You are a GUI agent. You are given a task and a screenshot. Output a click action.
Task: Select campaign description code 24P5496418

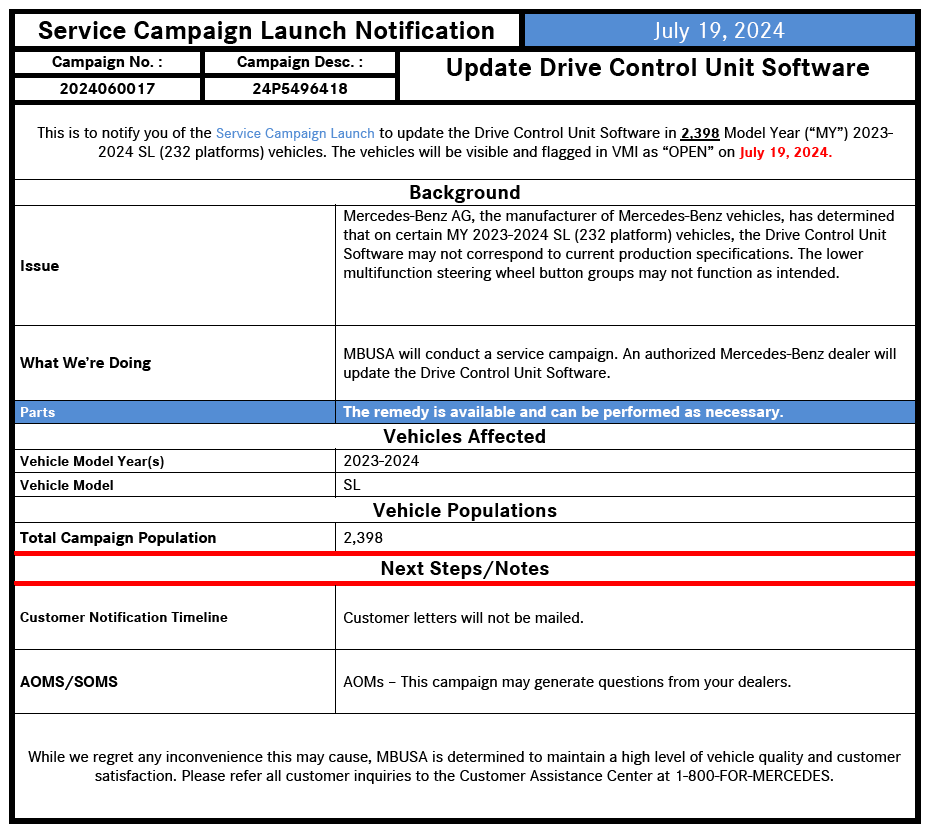coord(300,89)
